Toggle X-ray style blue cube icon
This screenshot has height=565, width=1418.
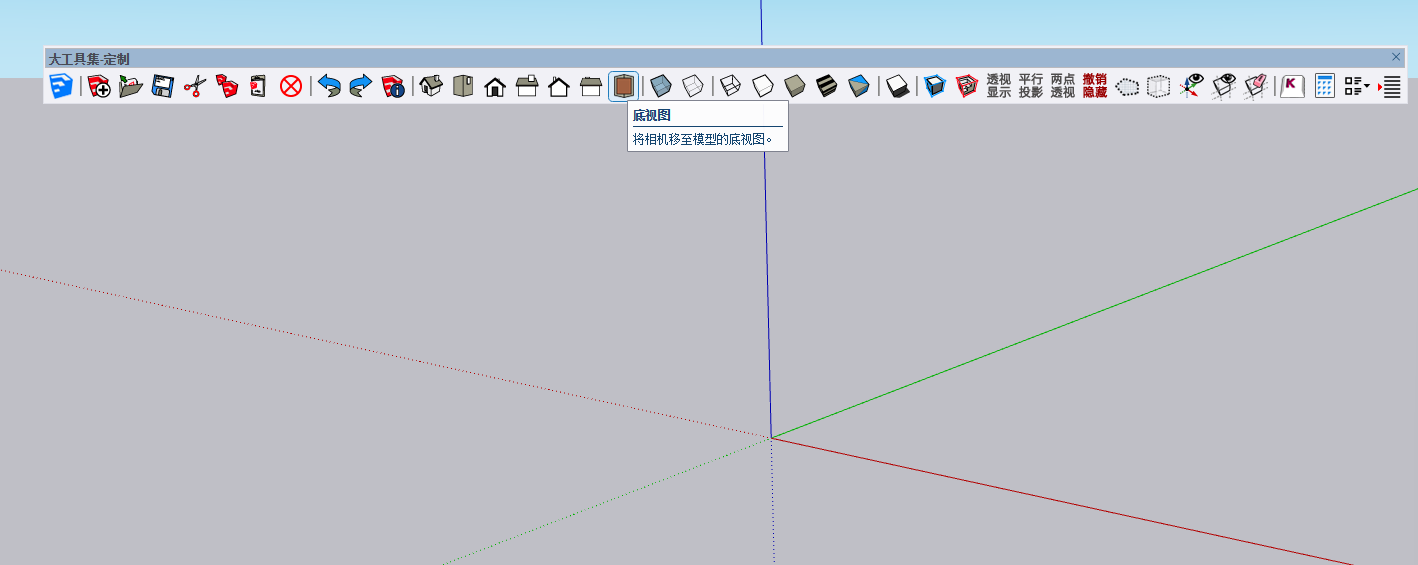[660, 86]
